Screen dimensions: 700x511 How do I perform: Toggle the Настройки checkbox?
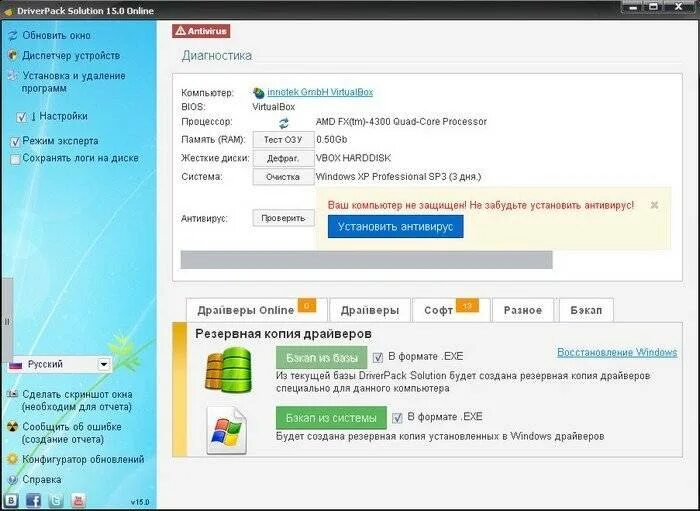[x=21, y=117]
